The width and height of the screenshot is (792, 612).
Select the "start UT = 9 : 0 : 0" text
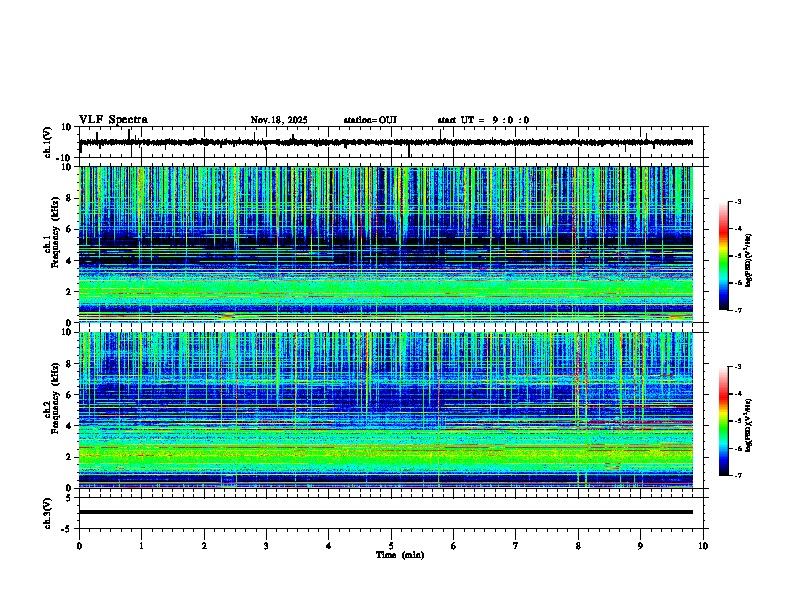pos(483,120)
